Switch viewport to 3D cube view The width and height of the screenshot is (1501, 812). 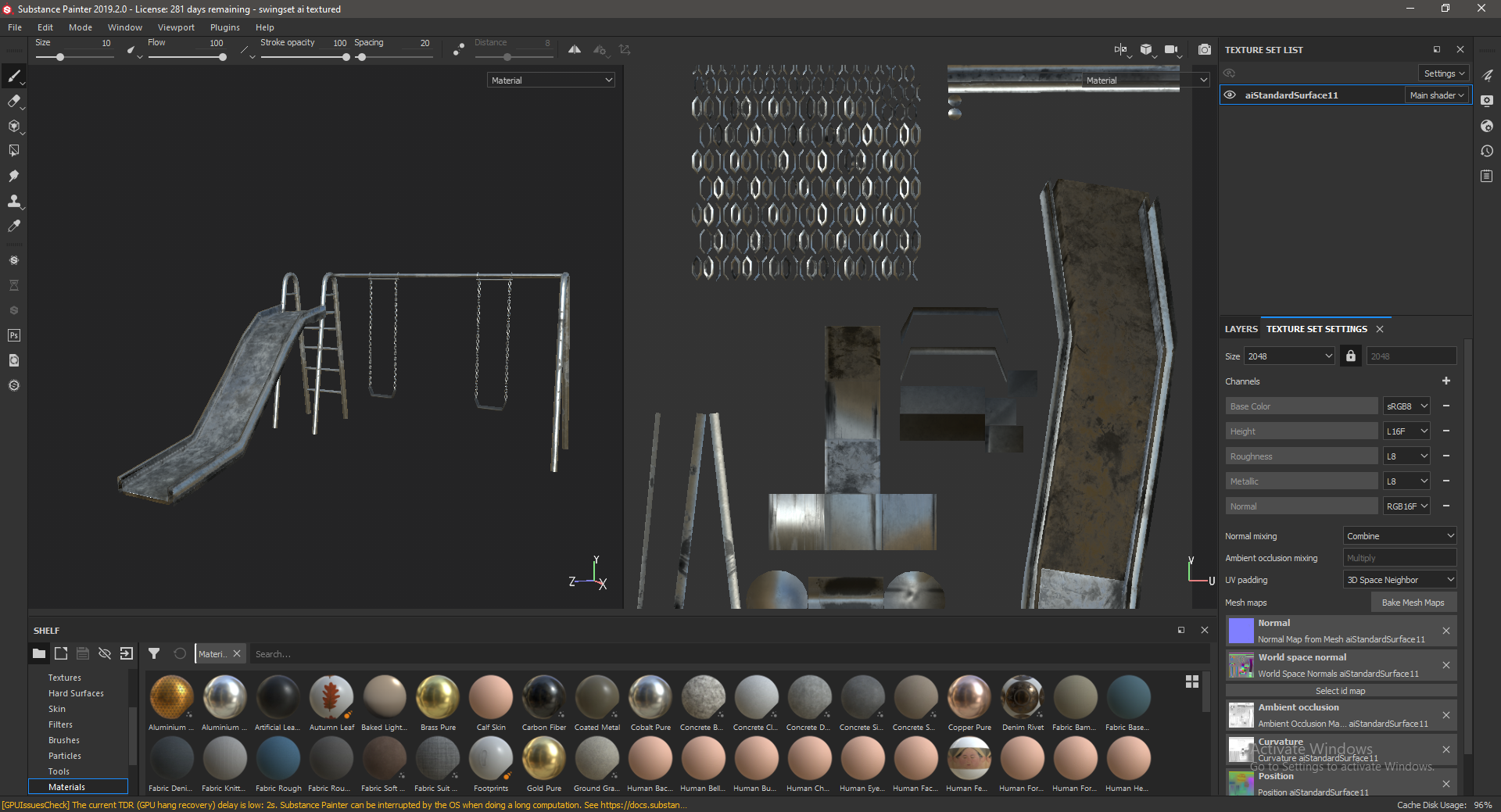(1146, 49)
